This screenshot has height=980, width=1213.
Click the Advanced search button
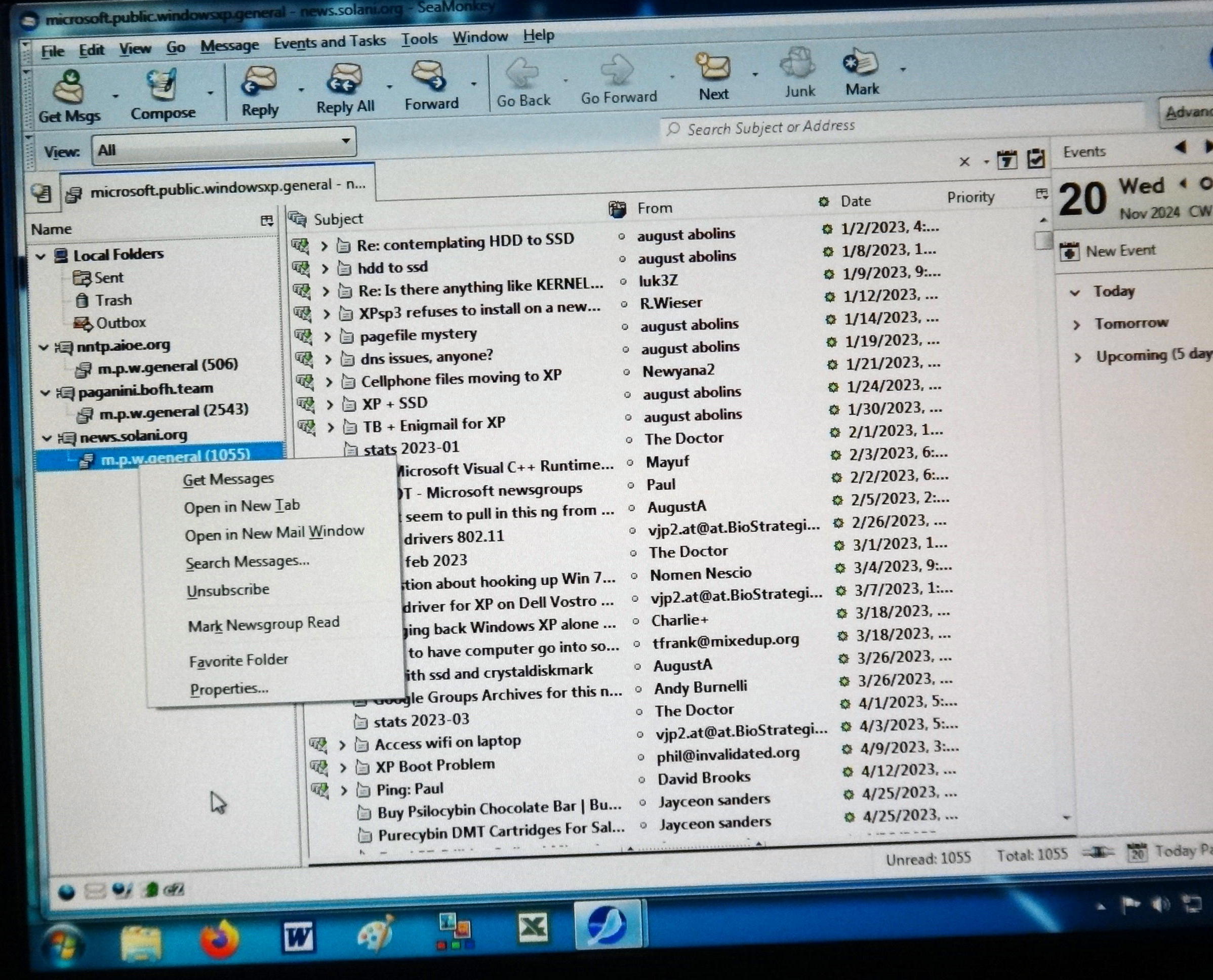1187,112
